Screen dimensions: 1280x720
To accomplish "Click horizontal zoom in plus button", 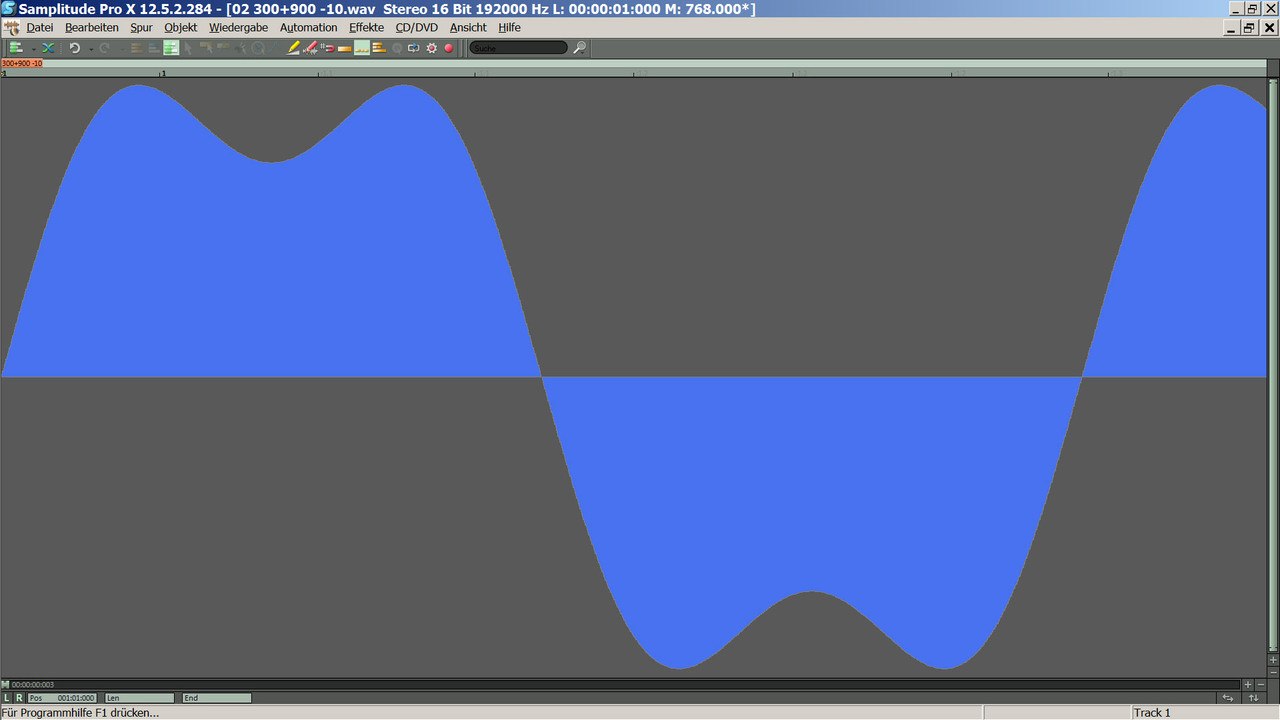I will tap(1248, 685).
